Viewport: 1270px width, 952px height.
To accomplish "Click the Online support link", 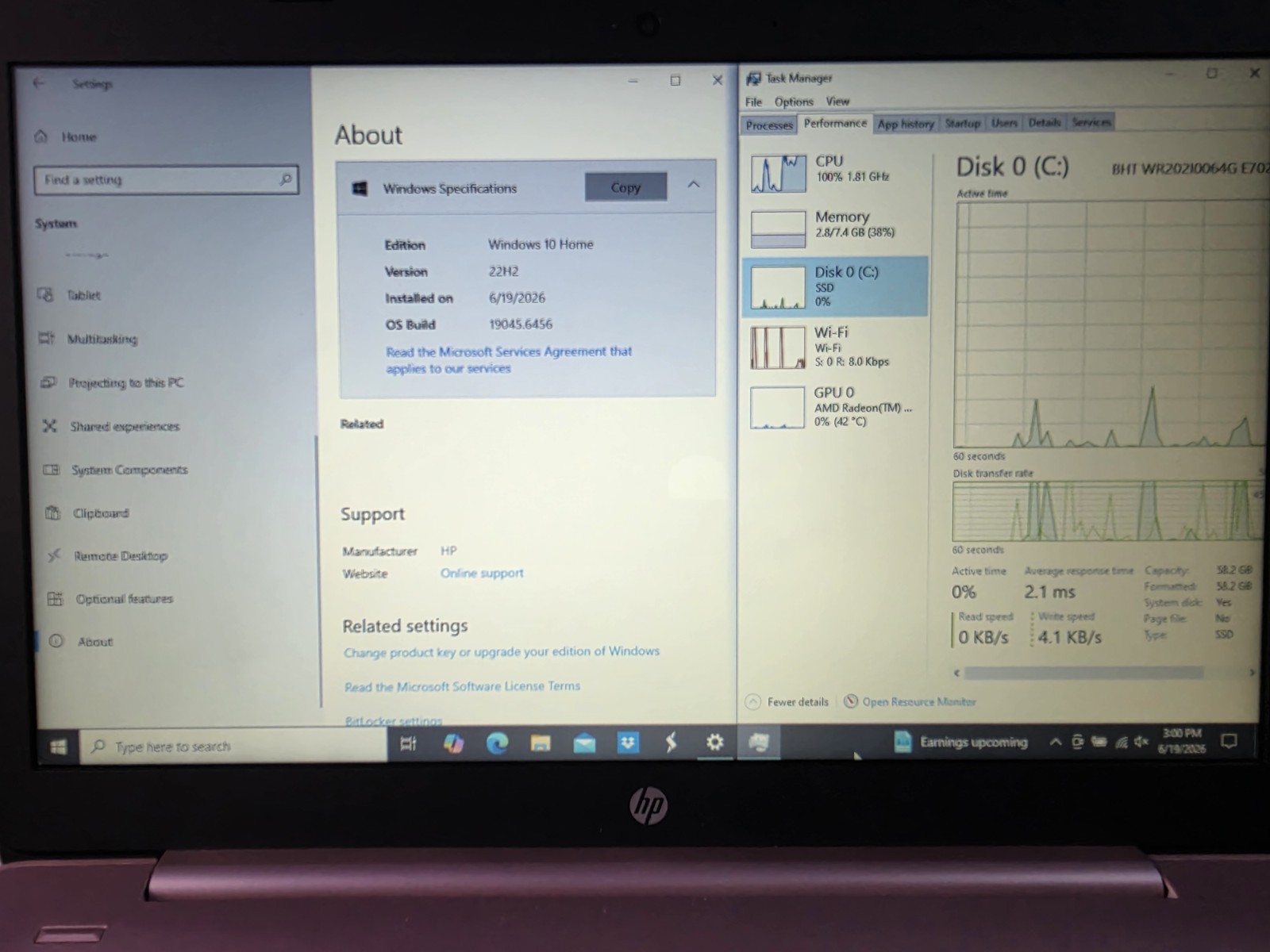I will (x=482, y=573).
